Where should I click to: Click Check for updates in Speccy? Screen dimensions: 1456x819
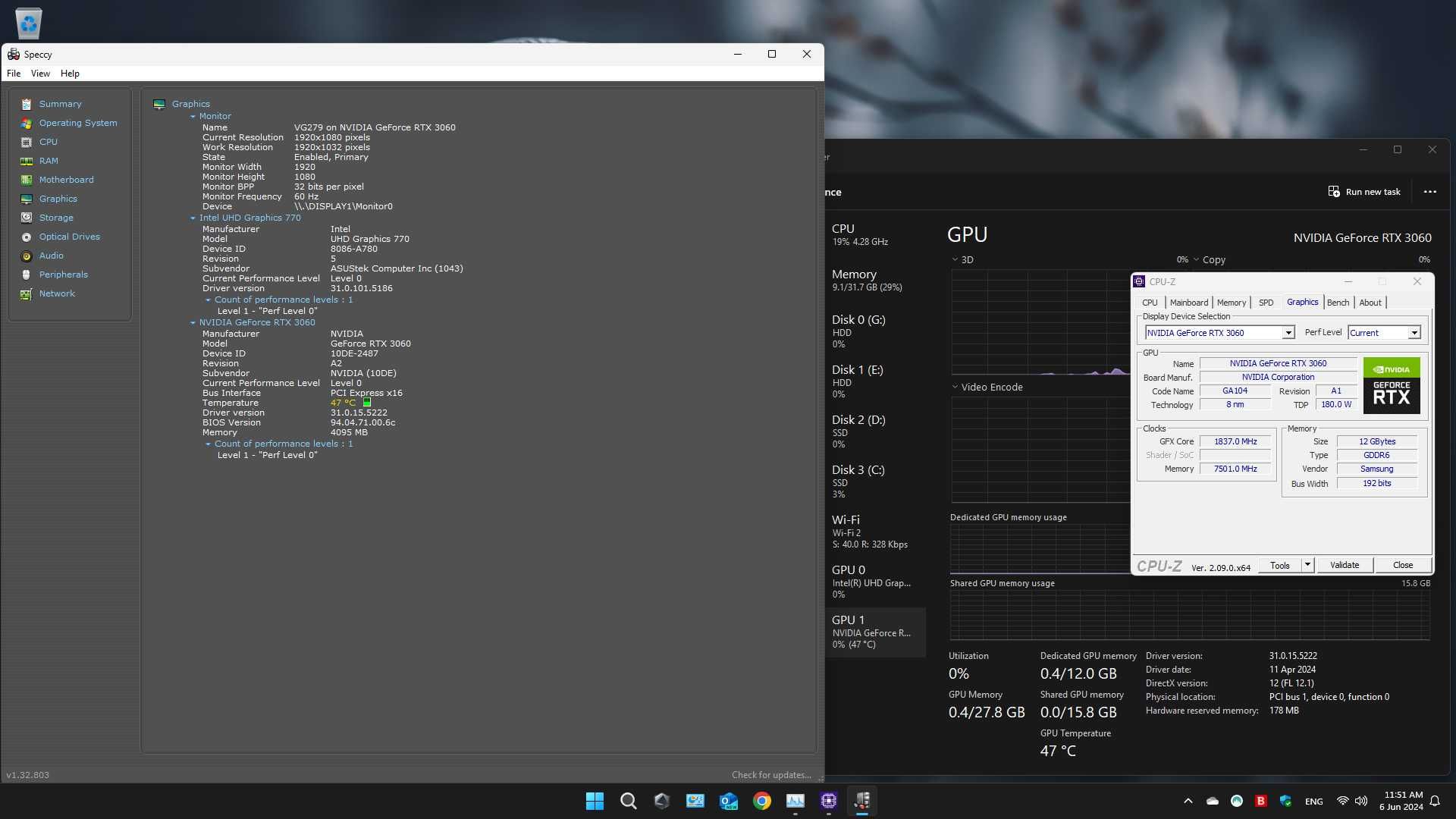point(770,775)
